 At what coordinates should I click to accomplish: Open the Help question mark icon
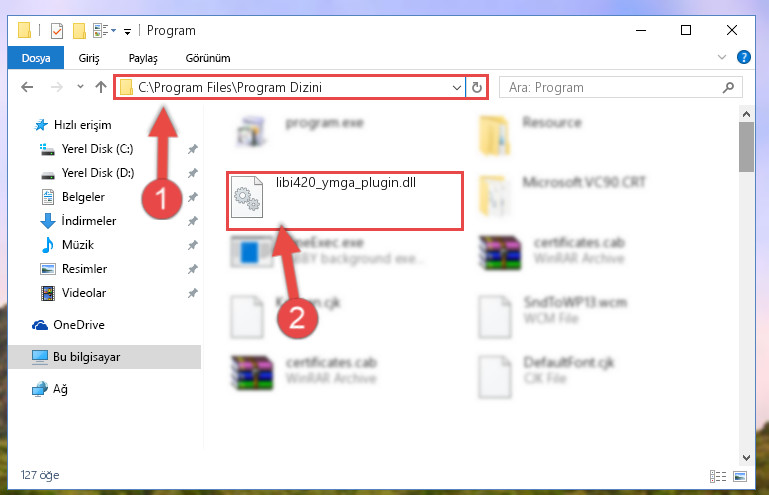tap(743, 57)
